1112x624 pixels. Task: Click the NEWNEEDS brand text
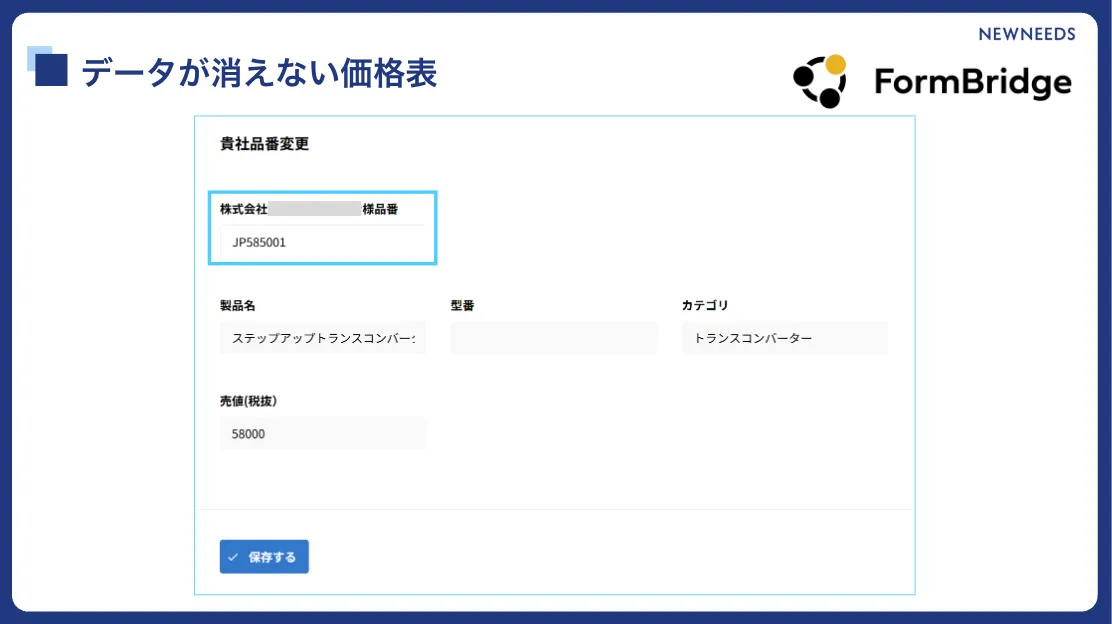point(1027,34)
